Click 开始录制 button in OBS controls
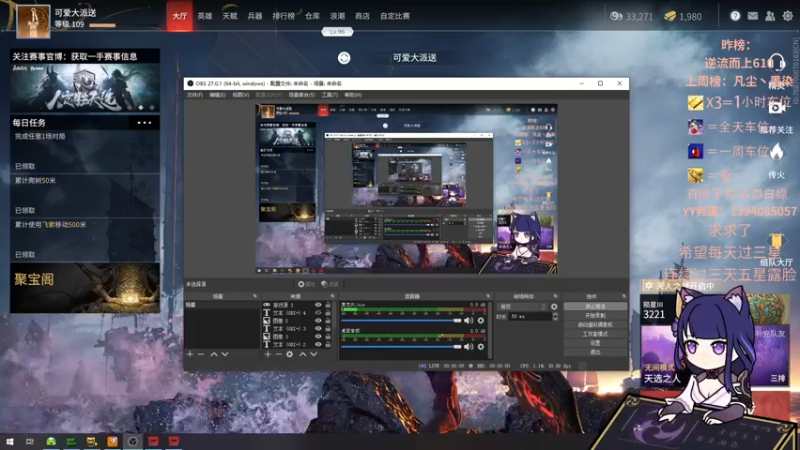This screenshot has width=800, height=450. (595, 316)
